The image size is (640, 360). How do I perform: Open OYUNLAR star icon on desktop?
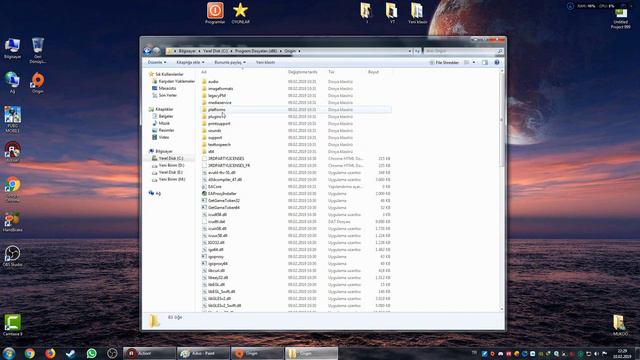tap(240, 13)
